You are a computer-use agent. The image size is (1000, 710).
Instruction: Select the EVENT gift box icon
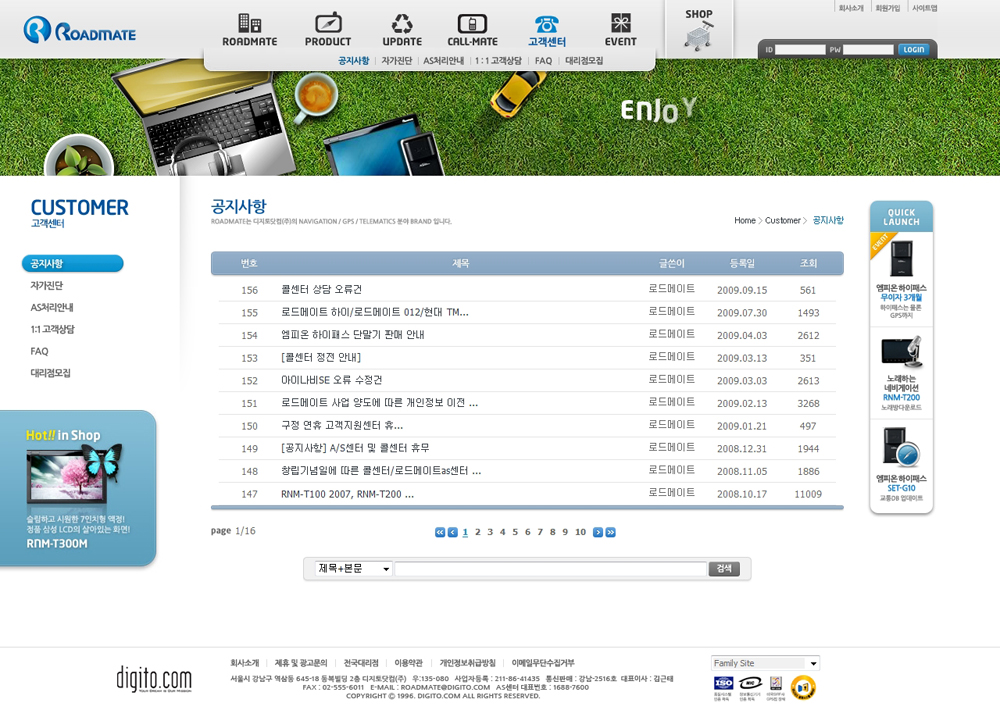click(621, 24)
